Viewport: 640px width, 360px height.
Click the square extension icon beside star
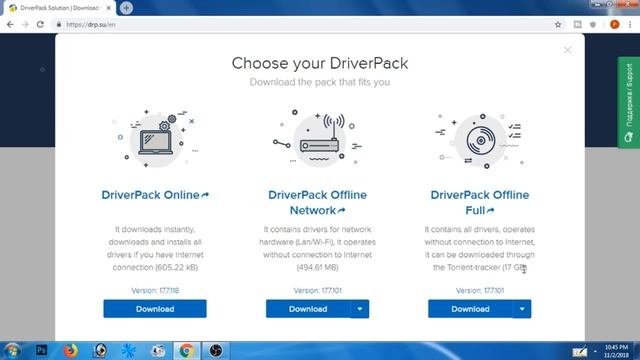(x=578, y=24)
